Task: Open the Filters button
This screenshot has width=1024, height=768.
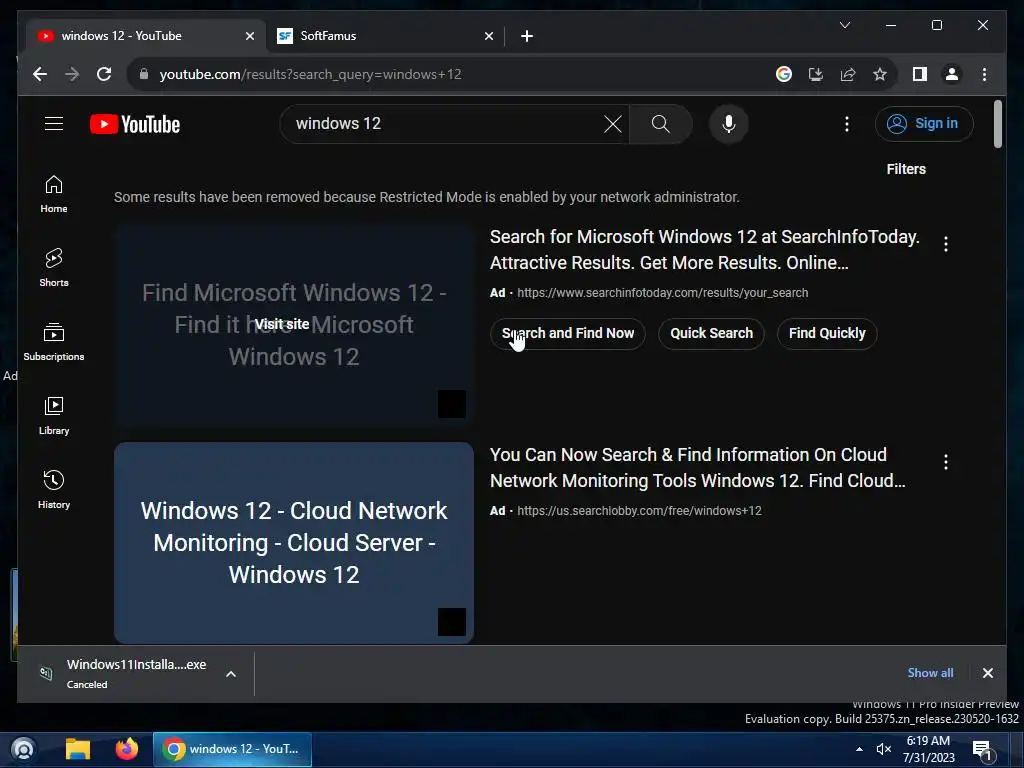Action: pos(906,169)
